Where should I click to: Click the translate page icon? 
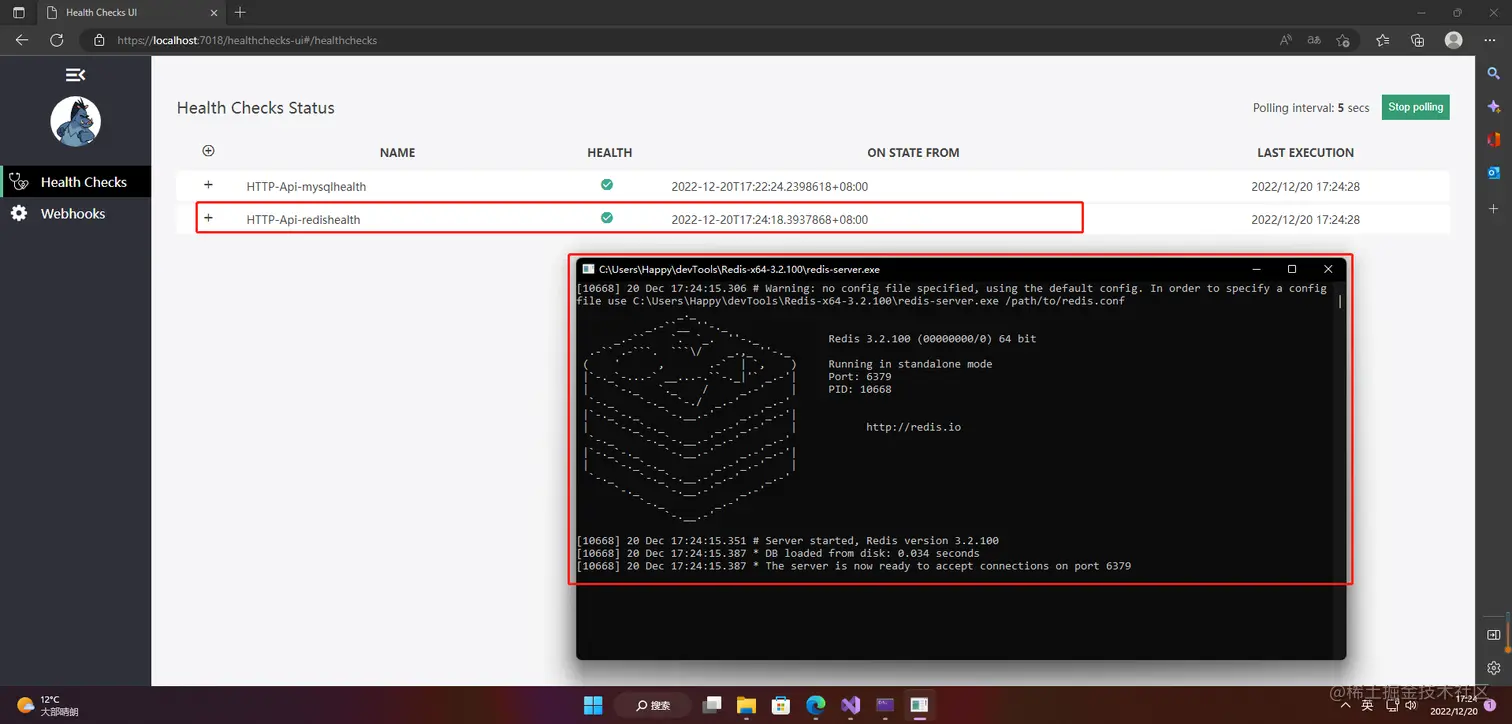click(x=1314, y=40)
